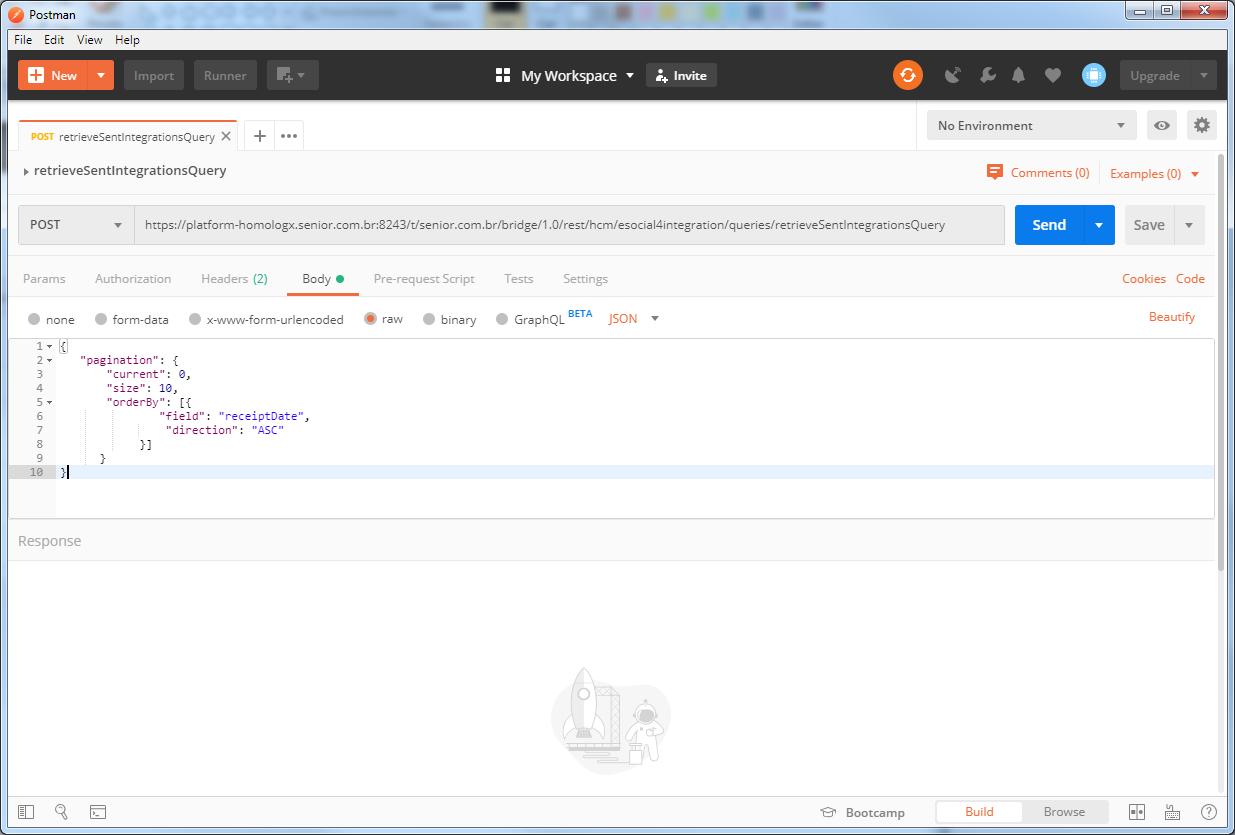Switch to Browse mode

point(1064,811)
